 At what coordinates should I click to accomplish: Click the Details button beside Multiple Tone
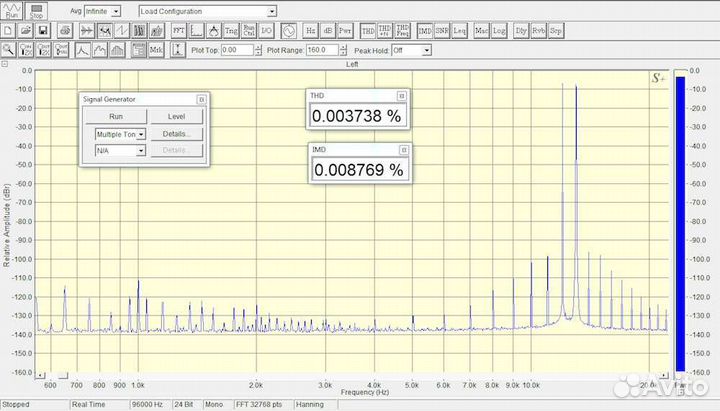tap(176, 134)
